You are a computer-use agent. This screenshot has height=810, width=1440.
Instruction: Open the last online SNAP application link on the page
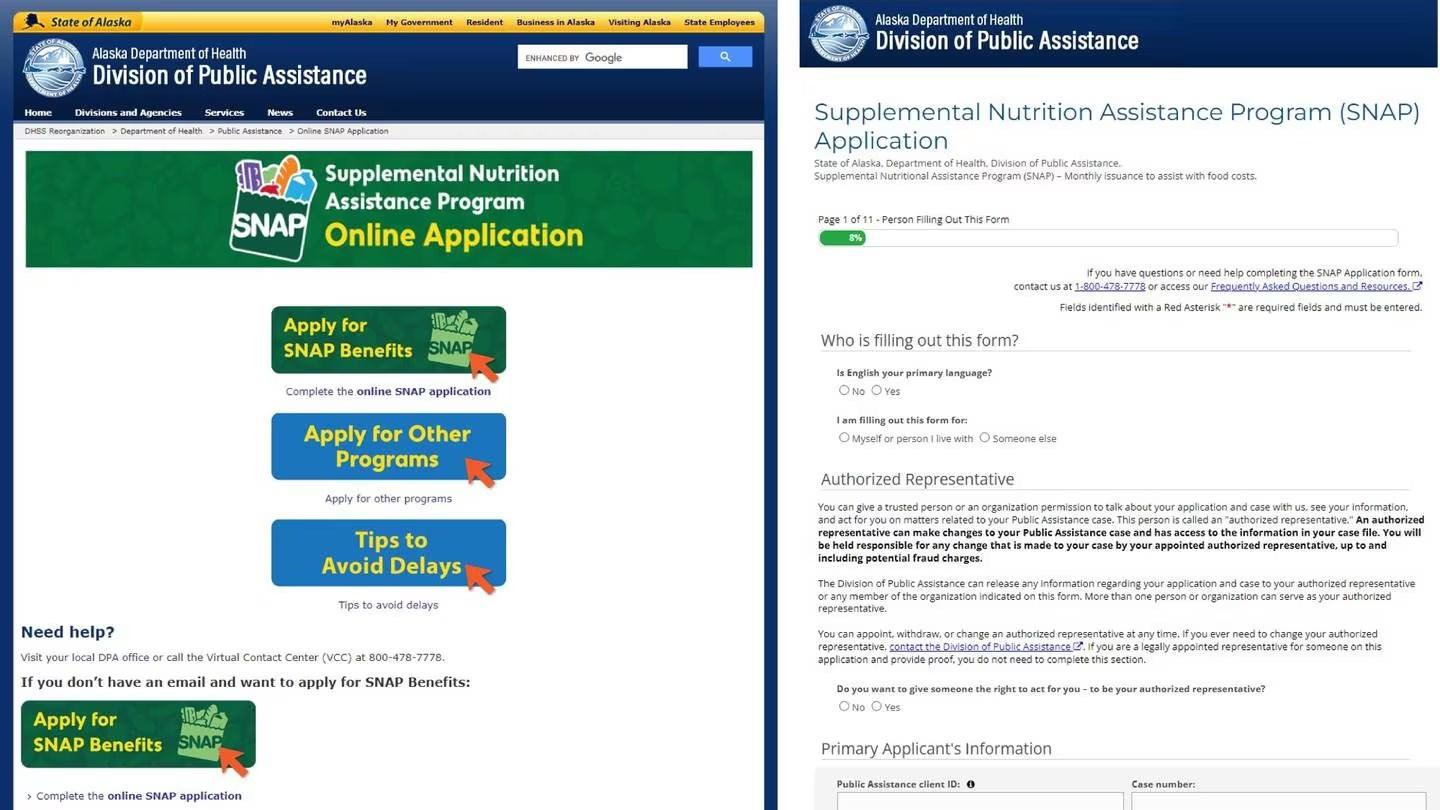pyautogui.click(x=175, y=796)
